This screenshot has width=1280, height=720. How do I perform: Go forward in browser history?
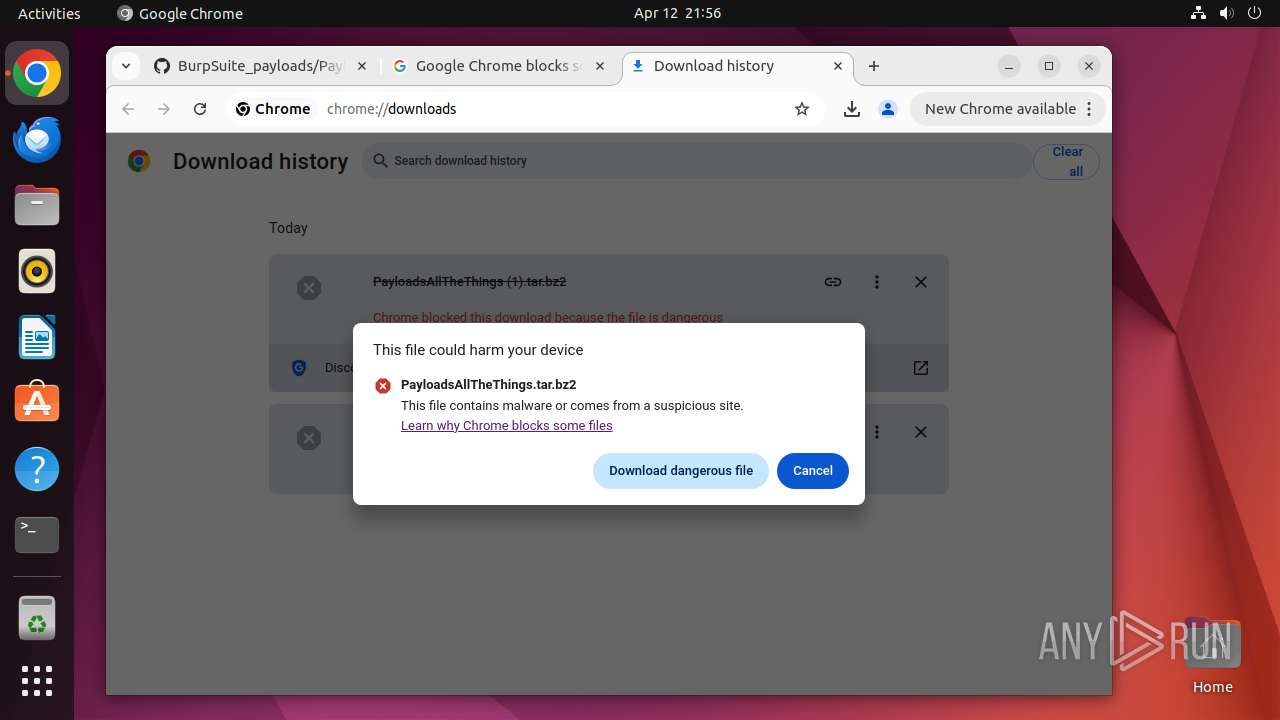164,109
